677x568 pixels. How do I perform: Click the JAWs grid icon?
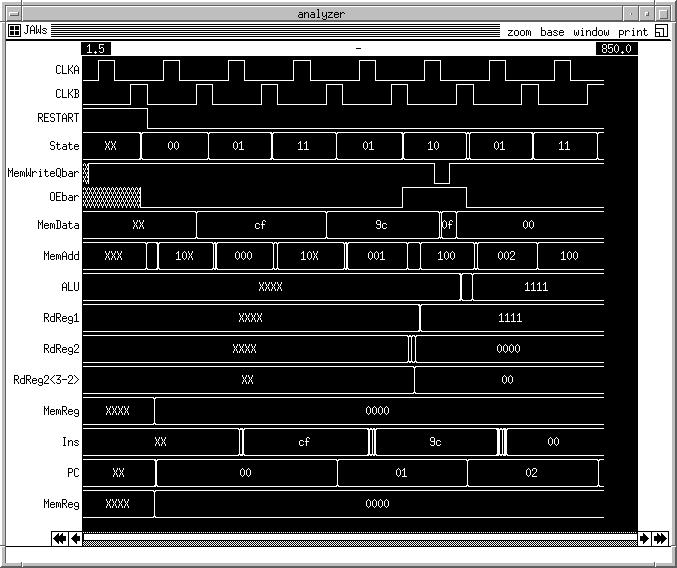(x=14, y=31)
